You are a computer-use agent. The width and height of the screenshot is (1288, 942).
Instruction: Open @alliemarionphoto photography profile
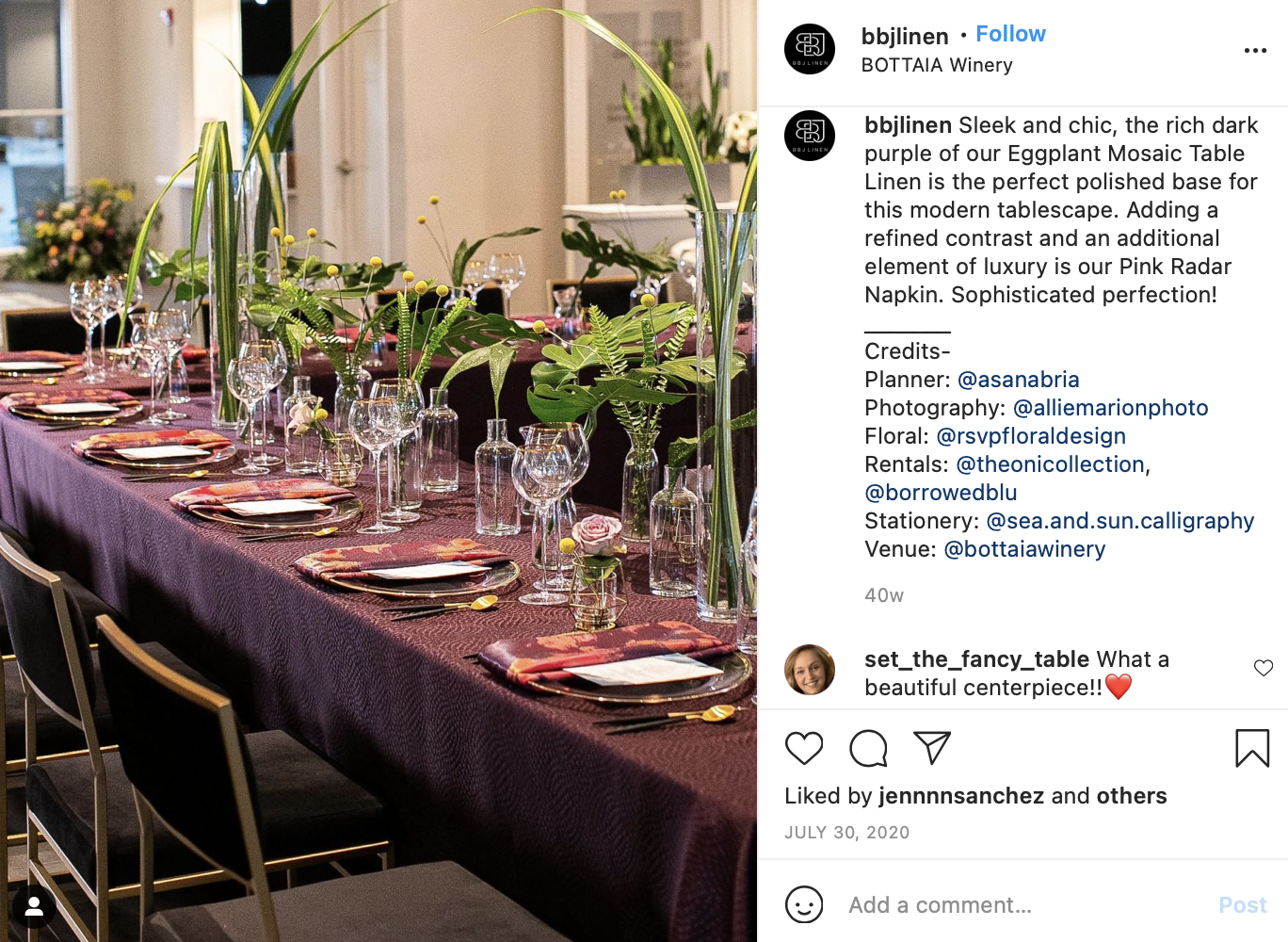[x=1110, y=408]
